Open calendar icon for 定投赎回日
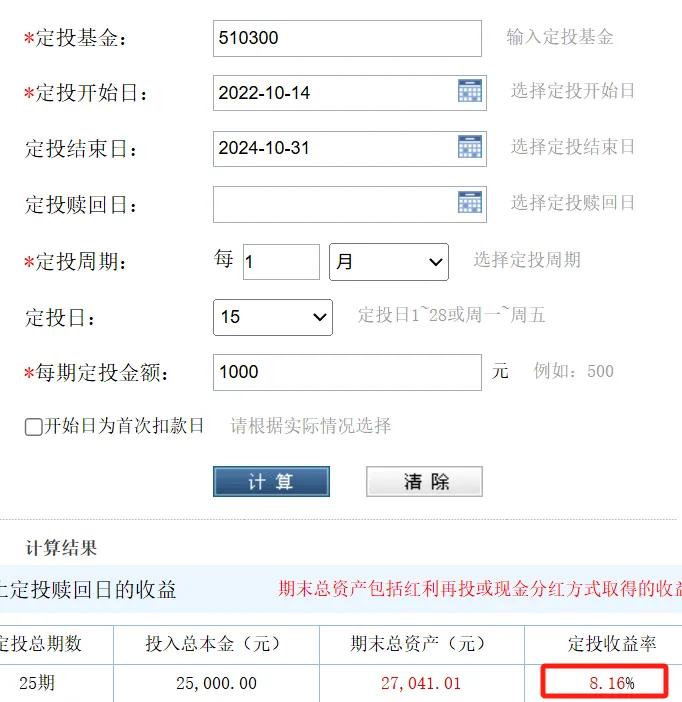The image size is (682, 702). pyautogui.click(x=470, y=202)
